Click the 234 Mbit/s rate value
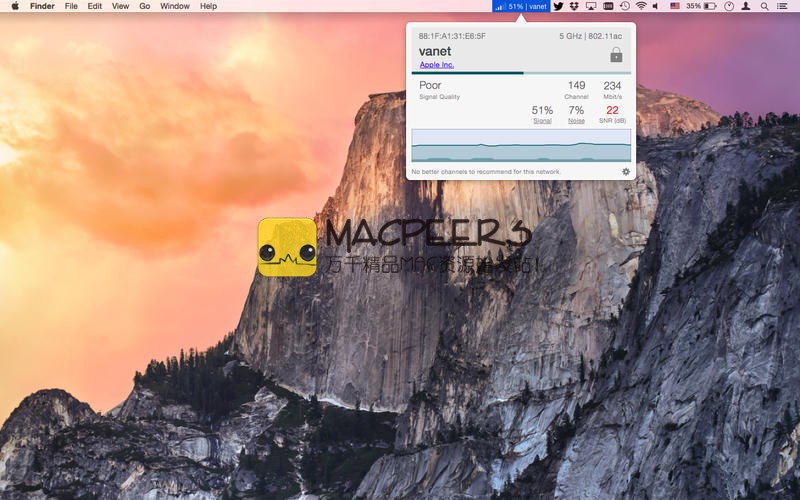 (x=612, y=86)
